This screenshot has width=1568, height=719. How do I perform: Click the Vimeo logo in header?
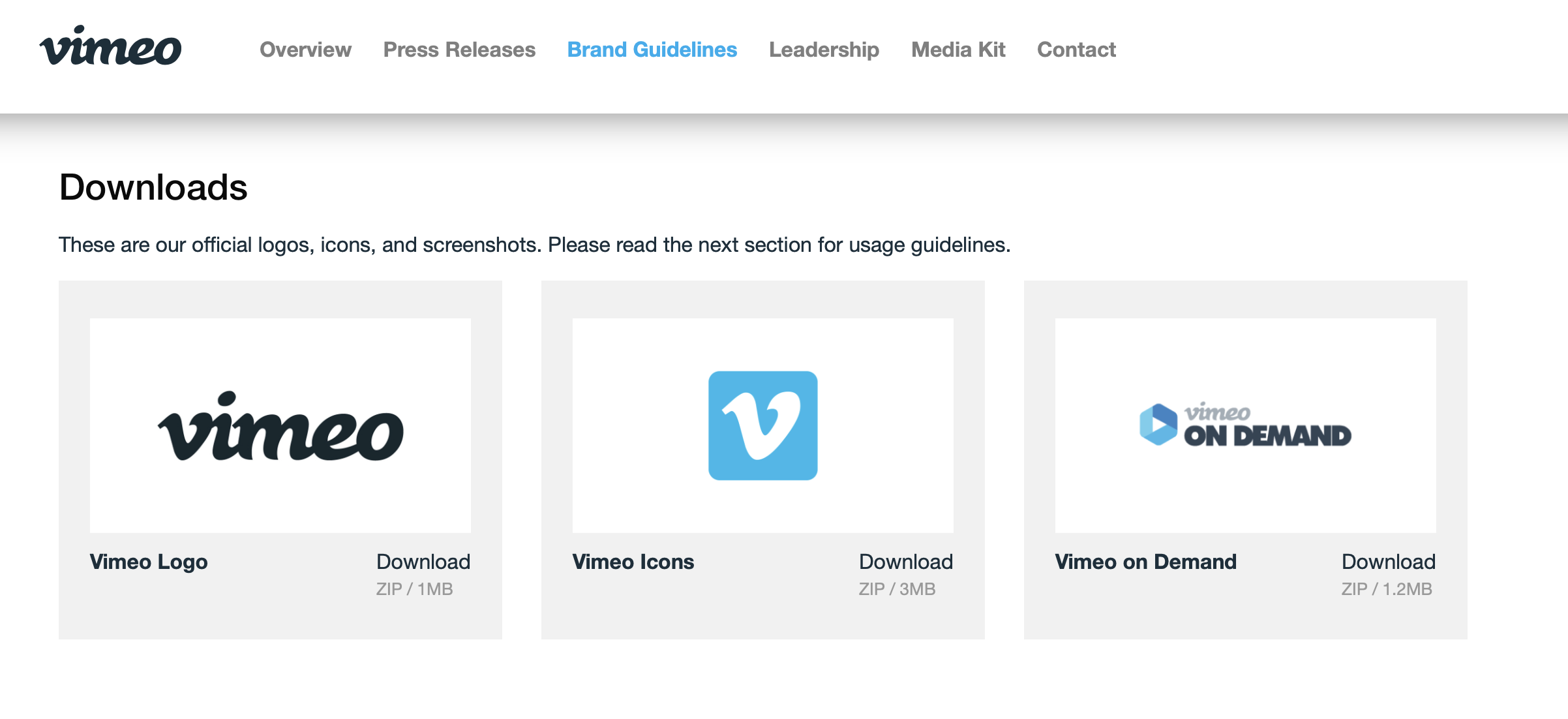click(110, 47)
